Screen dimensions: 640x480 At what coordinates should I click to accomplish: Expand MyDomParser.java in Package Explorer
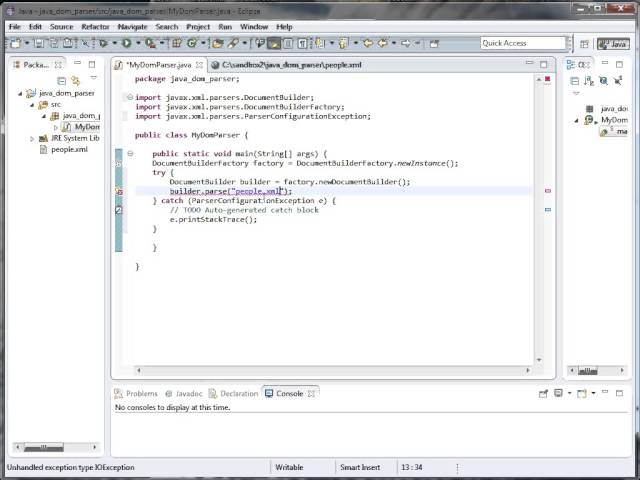(x=56, y=128)
